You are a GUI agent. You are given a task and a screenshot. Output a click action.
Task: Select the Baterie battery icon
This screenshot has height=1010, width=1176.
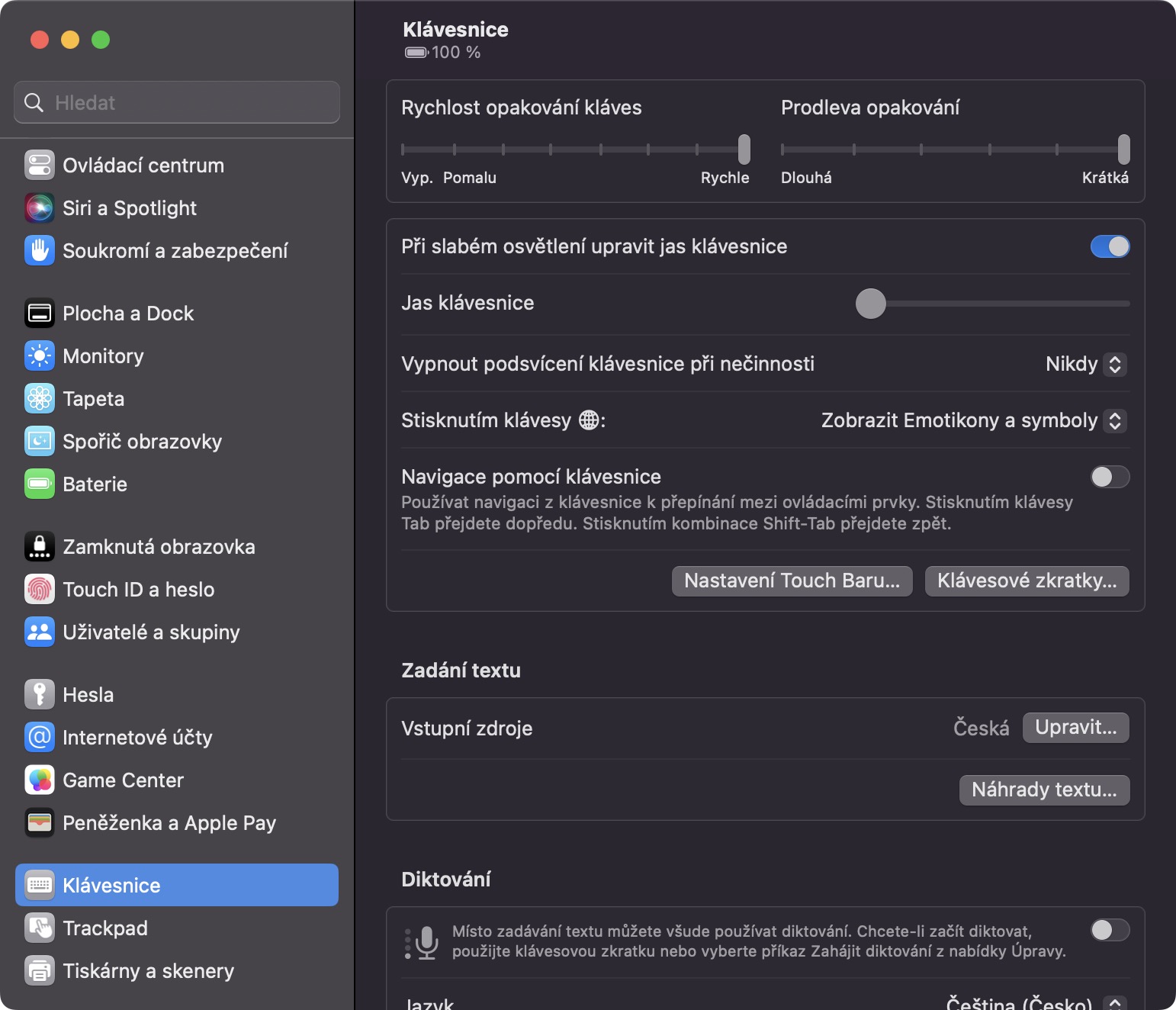pyautogui.click(x=40, y=484)
